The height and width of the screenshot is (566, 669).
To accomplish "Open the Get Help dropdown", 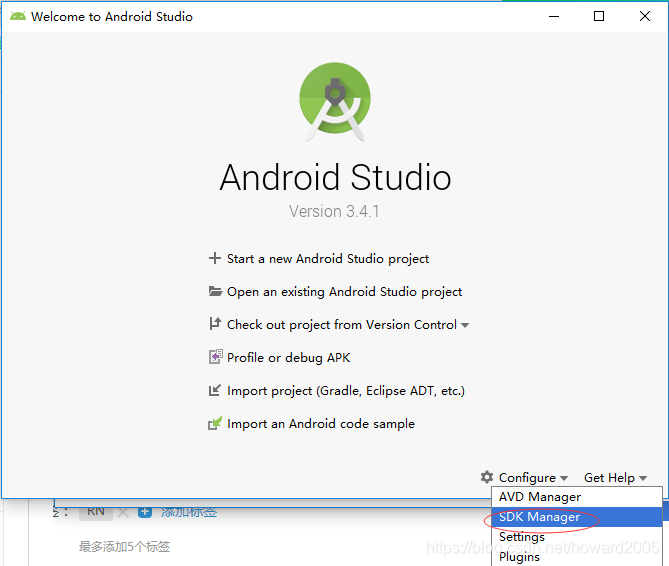I will click(x=615, y=477).
